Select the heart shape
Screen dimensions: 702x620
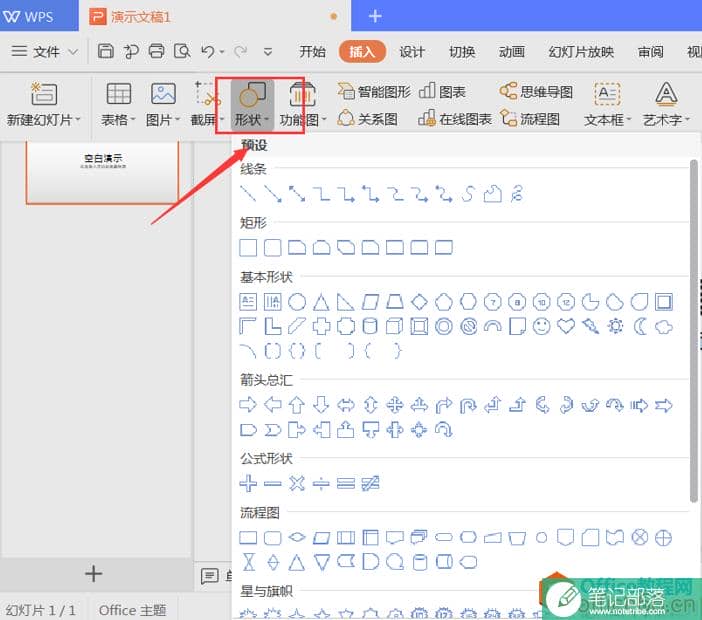(x=566, y=326)
